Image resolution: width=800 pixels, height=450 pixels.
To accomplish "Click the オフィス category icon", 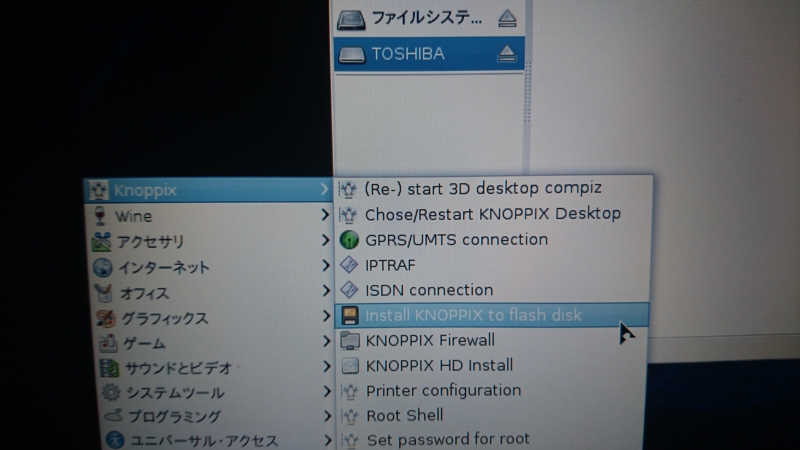I will pos(104,293).
